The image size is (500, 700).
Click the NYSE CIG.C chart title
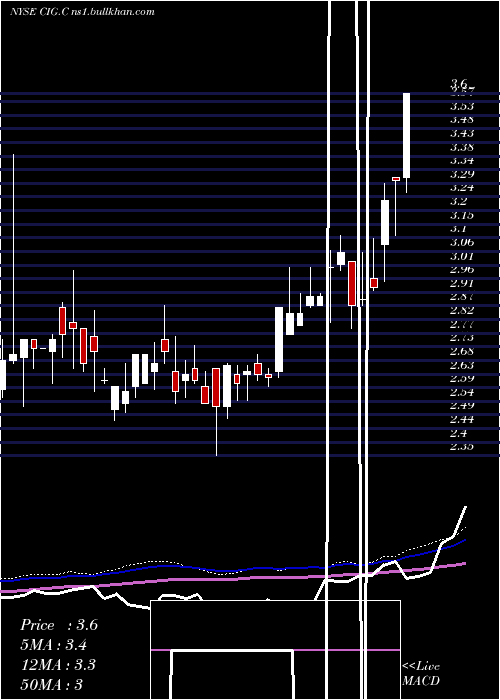(x=82, y=12)
